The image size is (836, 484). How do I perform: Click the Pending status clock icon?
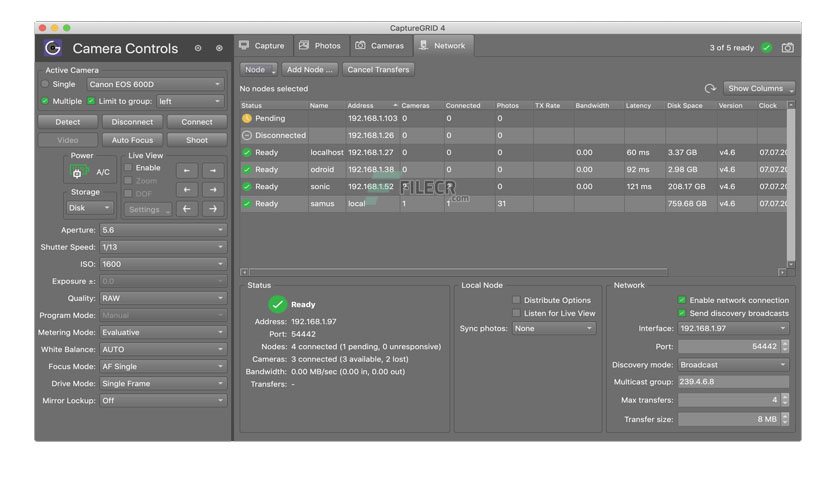(246, 118)
